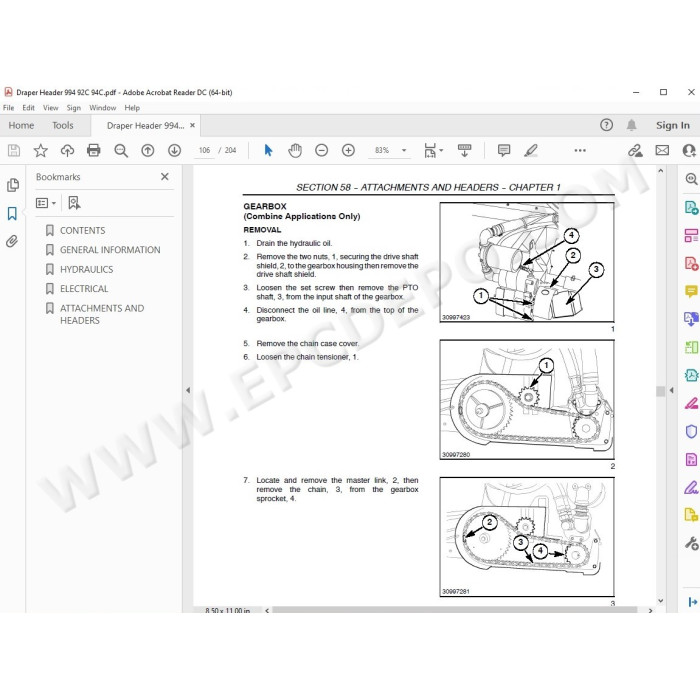The width and height of the screenshot is (700, 700).
Task: Click the upload to cloud icon
Action: pos(67,150)
